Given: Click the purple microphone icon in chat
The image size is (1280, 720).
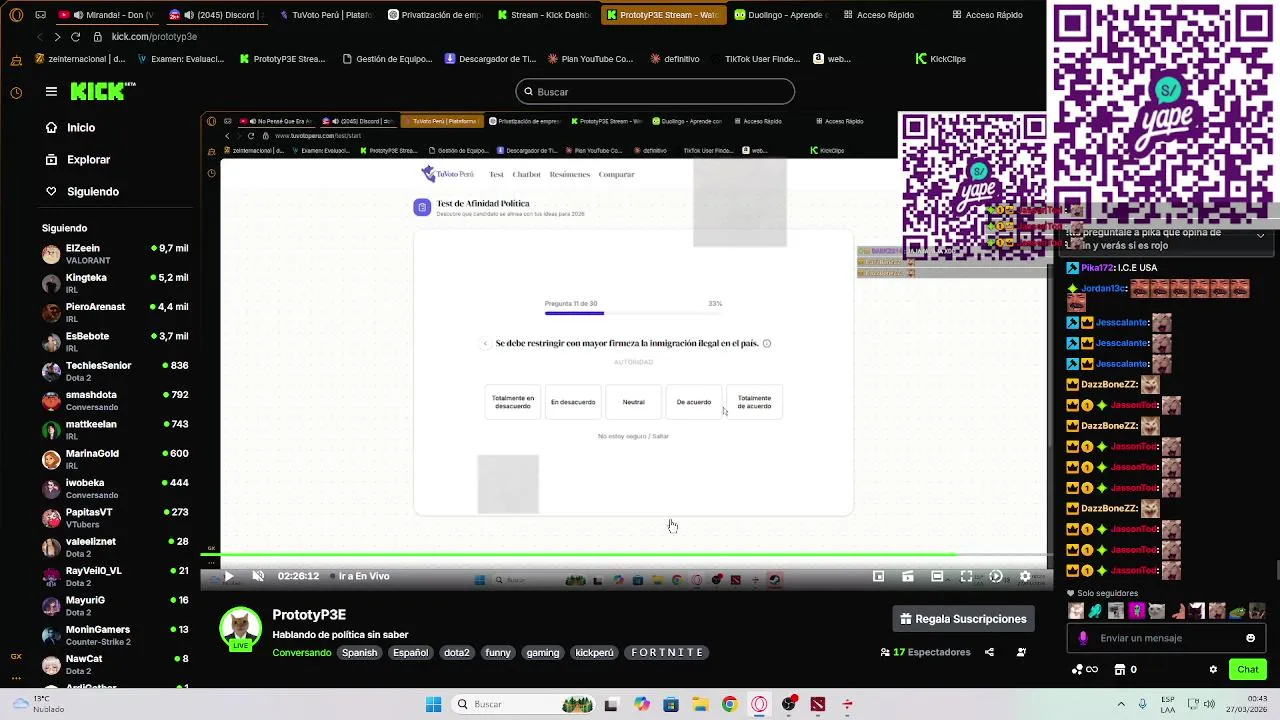Looking at the screenshot, I should coord(1083,638).
